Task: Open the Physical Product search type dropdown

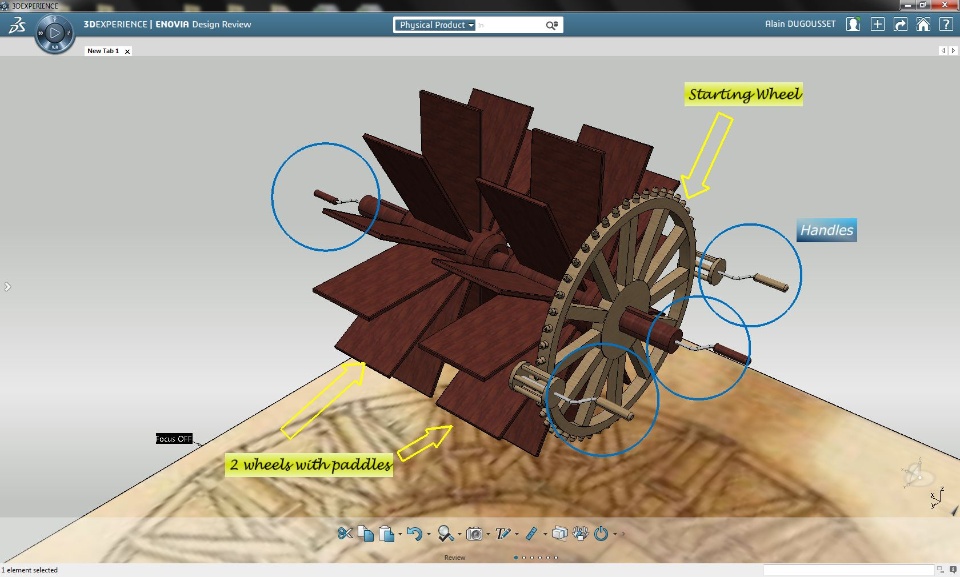Action: [x=436, y=25]
